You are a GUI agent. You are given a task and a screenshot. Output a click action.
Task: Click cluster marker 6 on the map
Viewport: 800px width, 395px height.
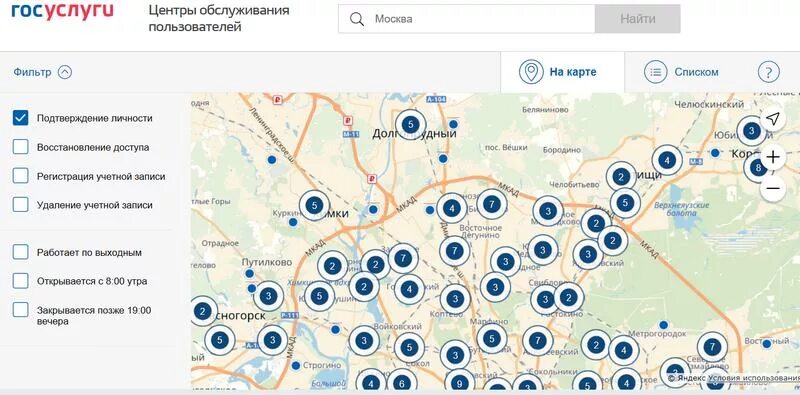point(402,384)
